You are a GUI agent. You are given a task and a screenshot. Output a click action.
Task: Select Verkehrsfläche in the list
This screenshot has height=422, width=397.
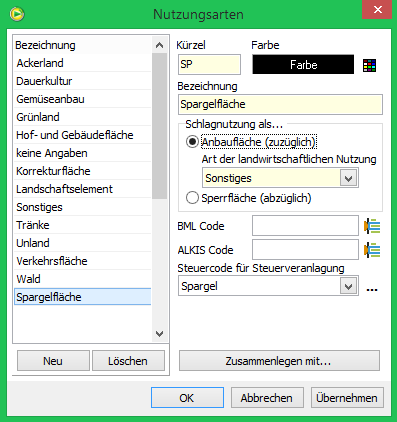pyautogui.click(x=82, y=261)
